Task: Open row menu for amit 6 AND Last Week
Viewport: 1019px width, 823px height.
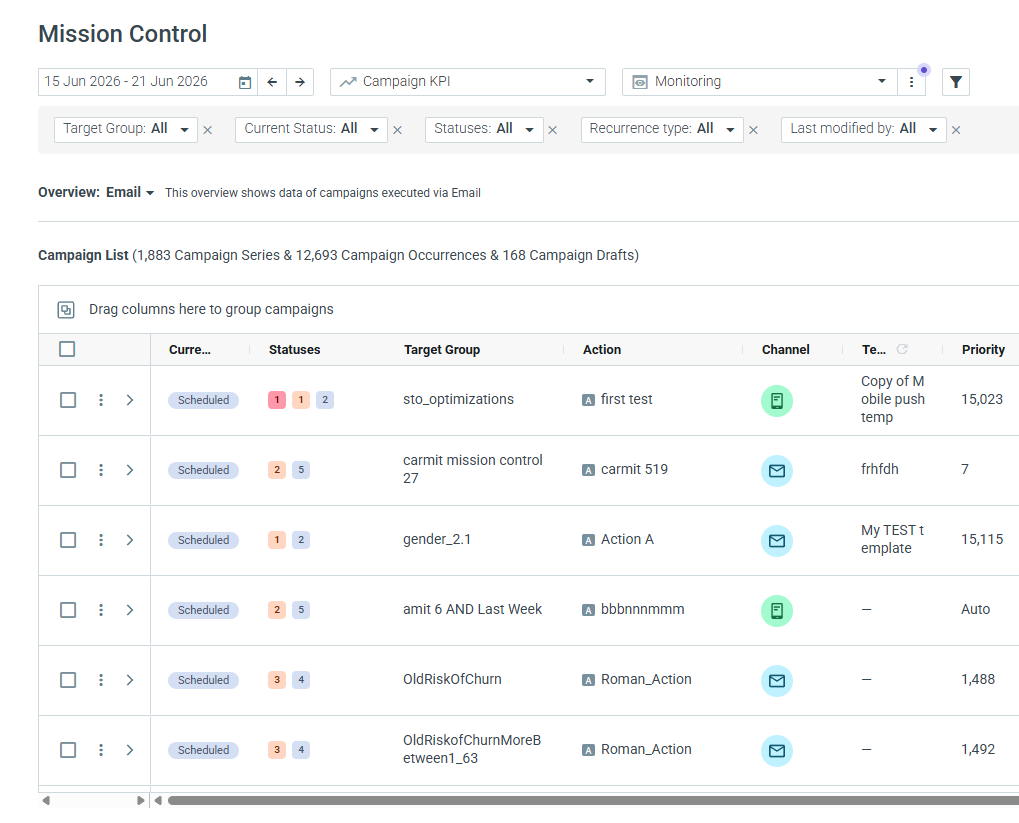Action: 101,610
